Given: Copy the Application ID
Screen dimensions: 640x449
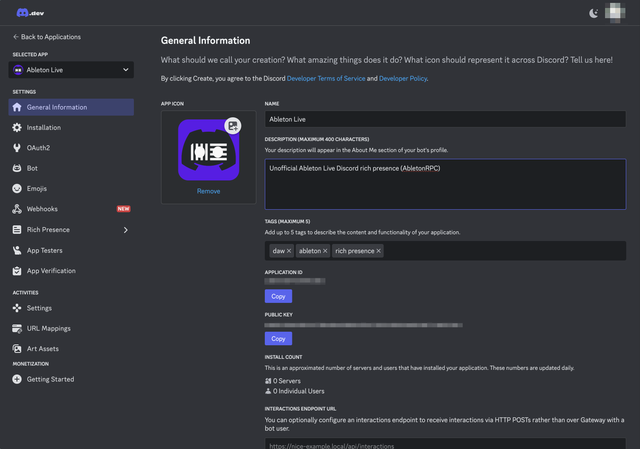Looking at the screenshot, I should [x=278, y=296].
